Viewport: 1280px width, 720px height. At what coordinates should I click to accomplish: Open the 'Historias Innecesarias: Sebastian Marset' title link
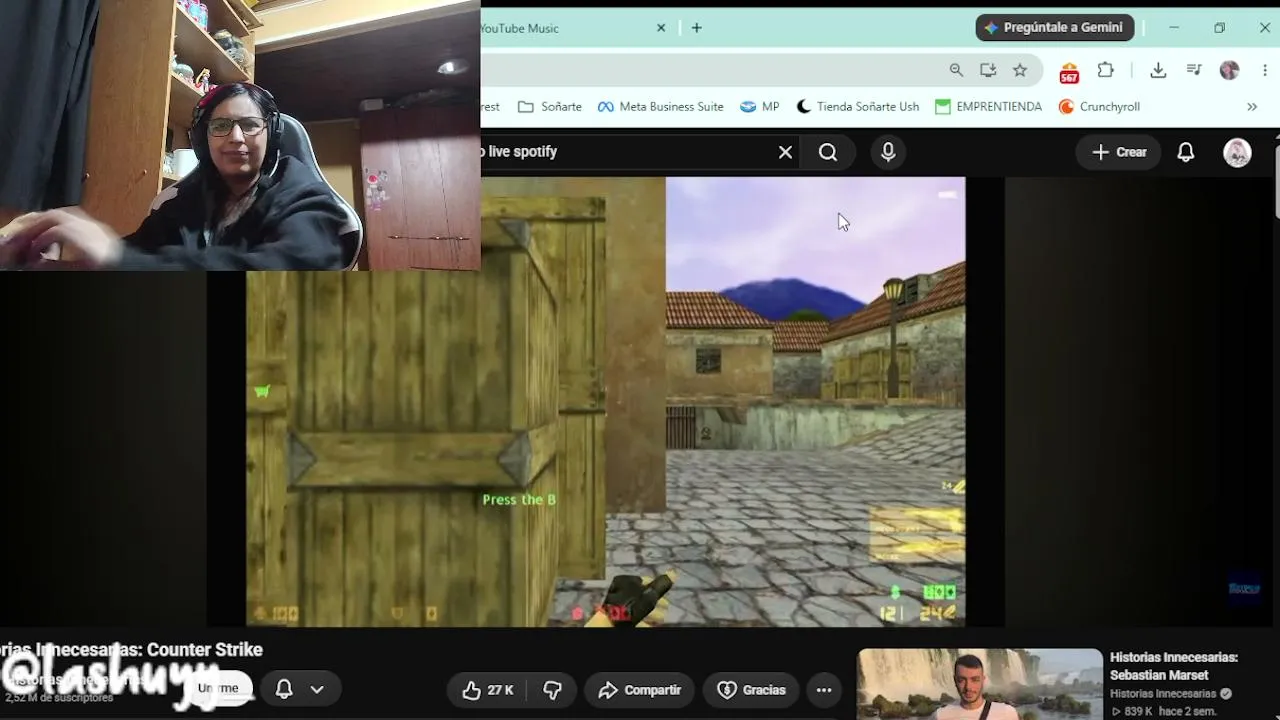(1174, 666)
